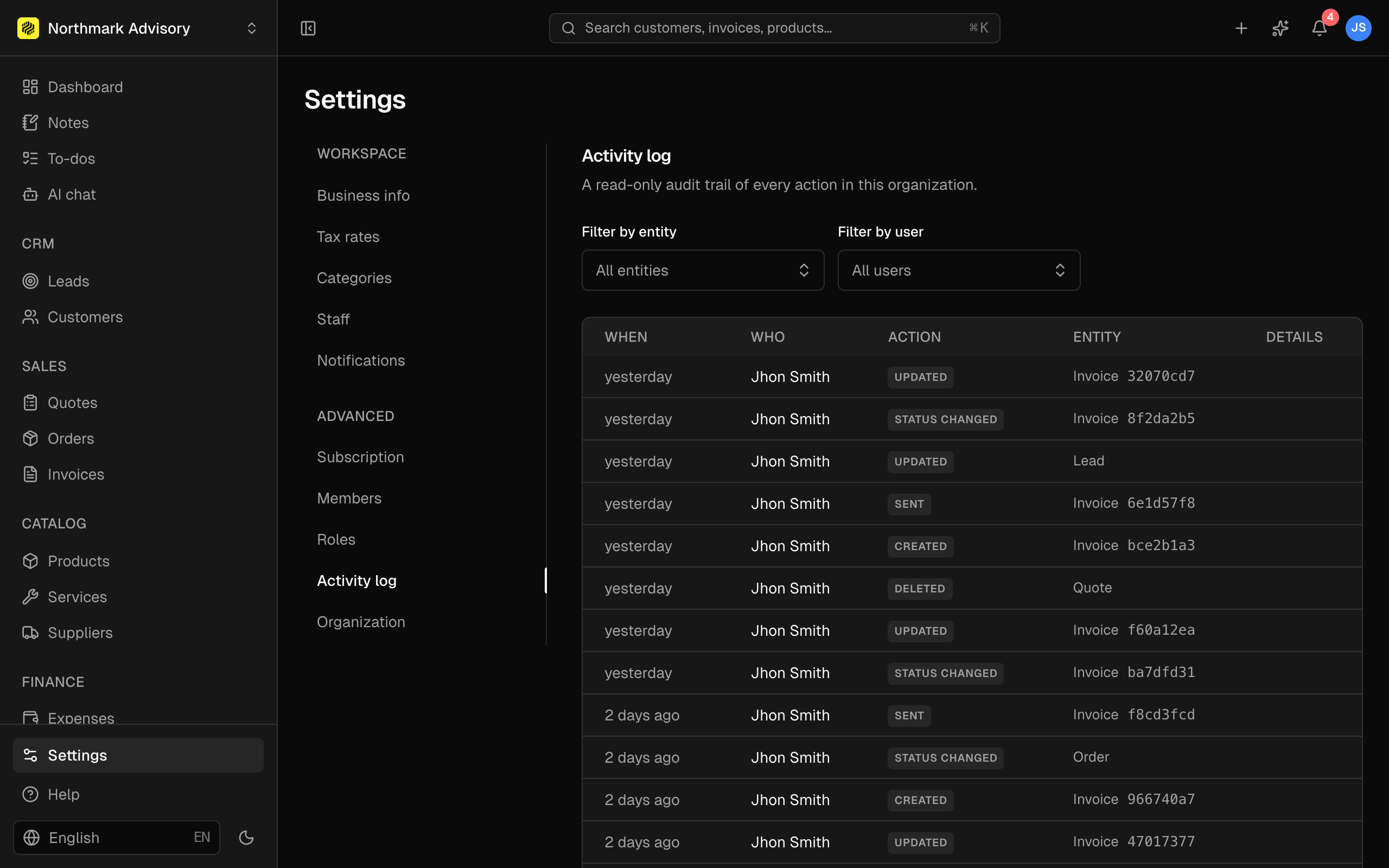Click the CREATED badge on bce2b1a3 row
This screenshot has width=1389, height=868.
(920, 546)
